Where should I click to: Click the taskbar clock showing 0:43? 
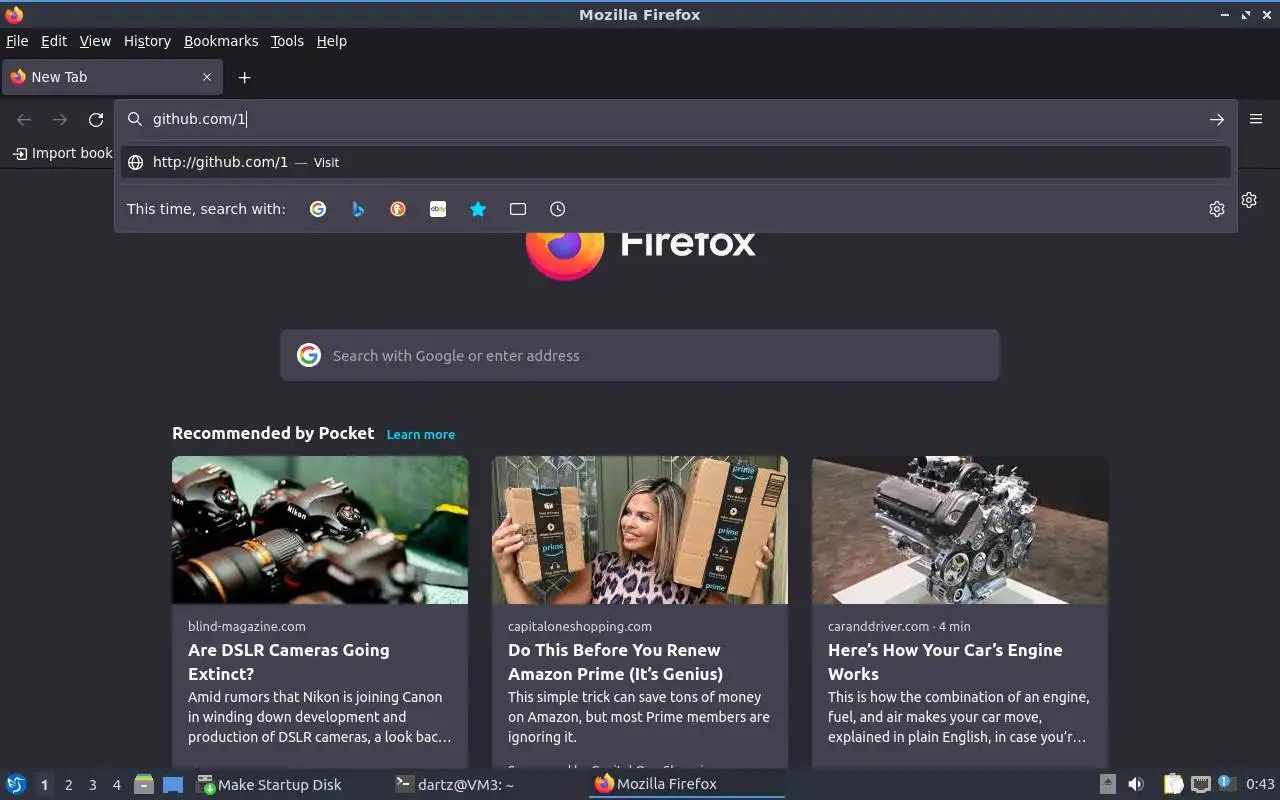pyautogui.click(x=1260, y=785)
